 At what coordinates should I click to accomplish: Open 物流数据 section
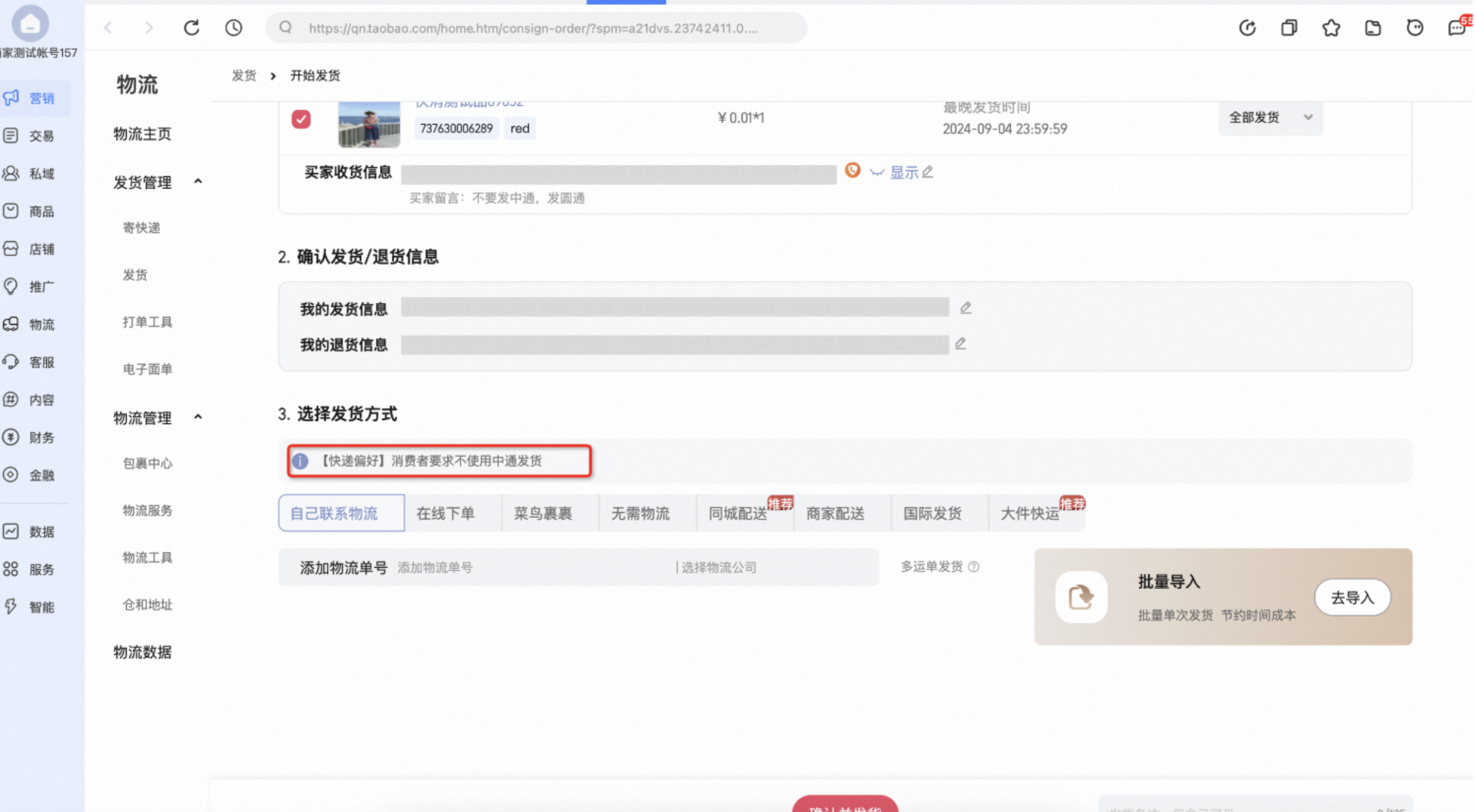142,652
